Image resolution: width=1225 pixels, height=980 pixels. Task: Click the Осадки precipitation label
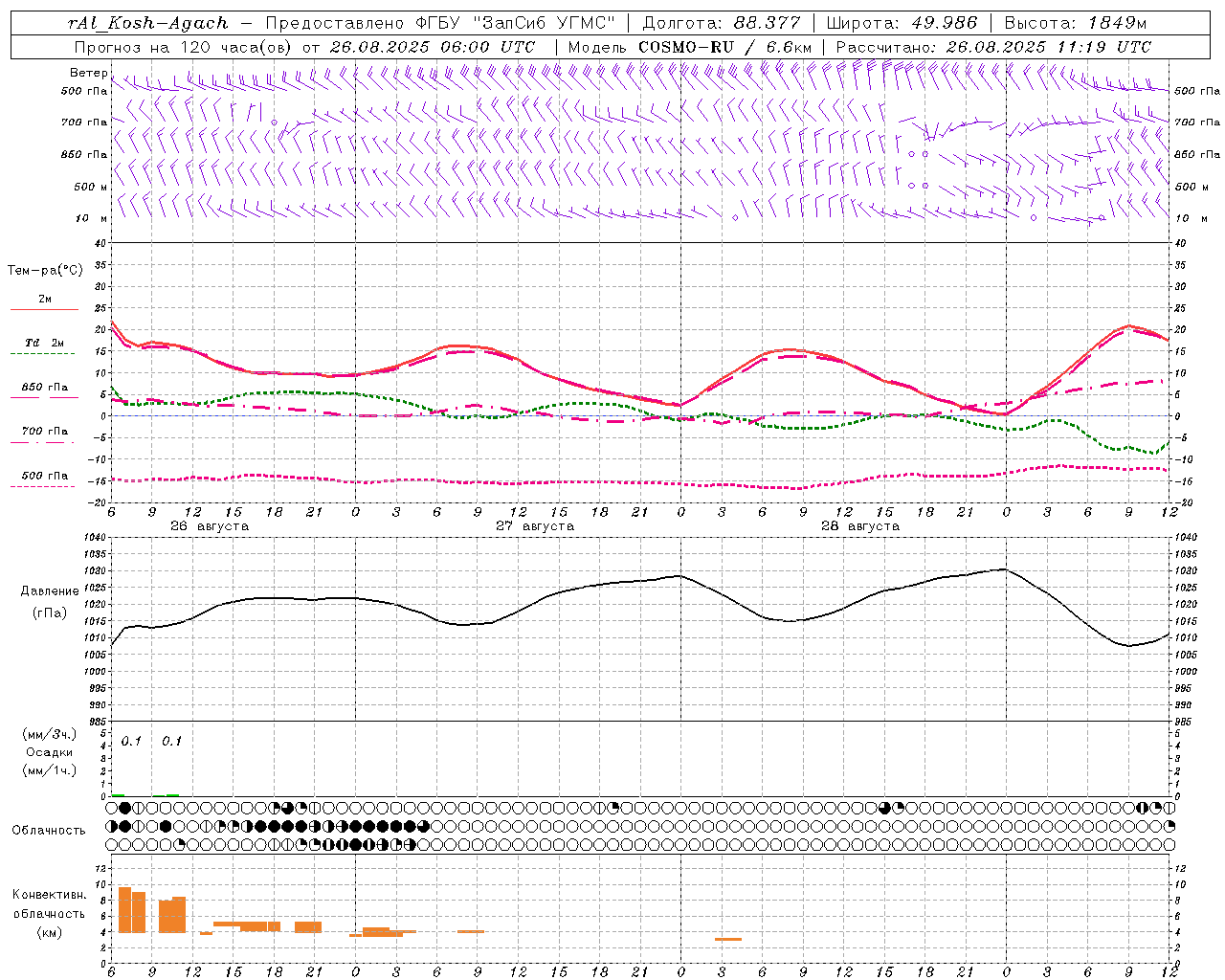point(50,752)
